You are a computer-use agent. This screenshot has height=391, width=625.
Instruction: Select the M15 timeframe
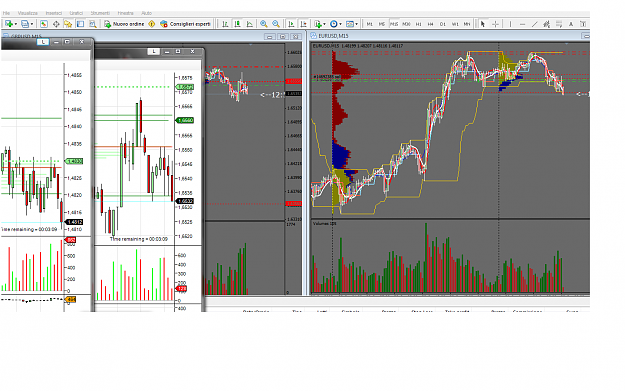[x=394, y=24]
